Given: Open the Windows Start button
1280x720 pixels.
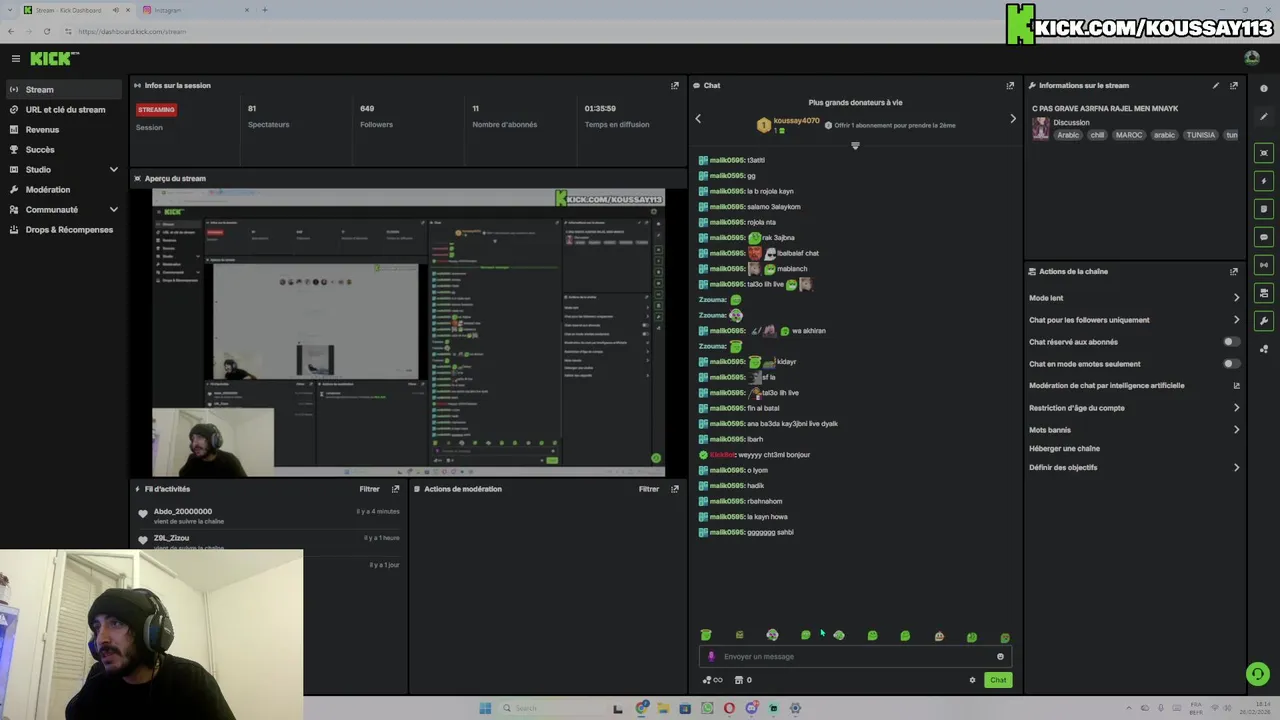Looking at the screenshot, I should (x=485, y=708).
